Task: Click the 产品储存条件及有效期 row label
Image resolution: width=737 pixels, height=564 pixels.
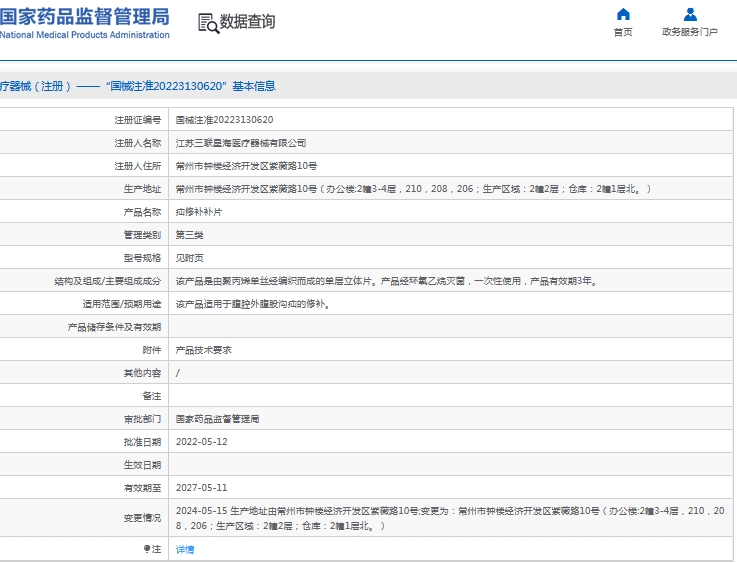Action: tap(114, 327)
